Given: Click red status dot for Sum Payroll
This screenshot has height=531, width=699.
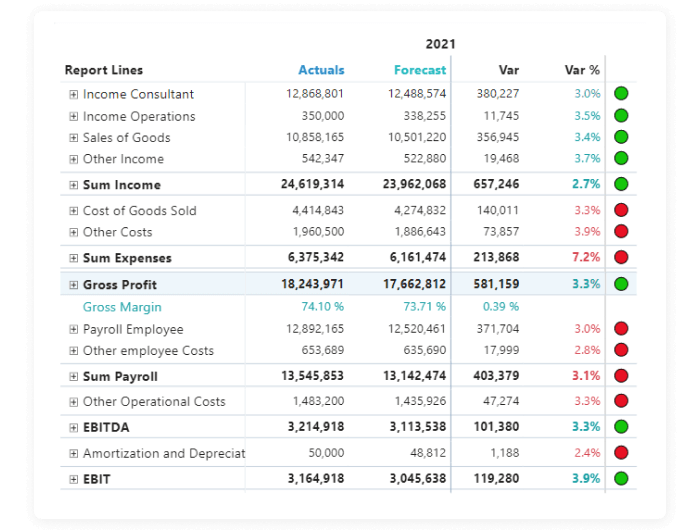Looking at the screenshot, I should point(621,376).
